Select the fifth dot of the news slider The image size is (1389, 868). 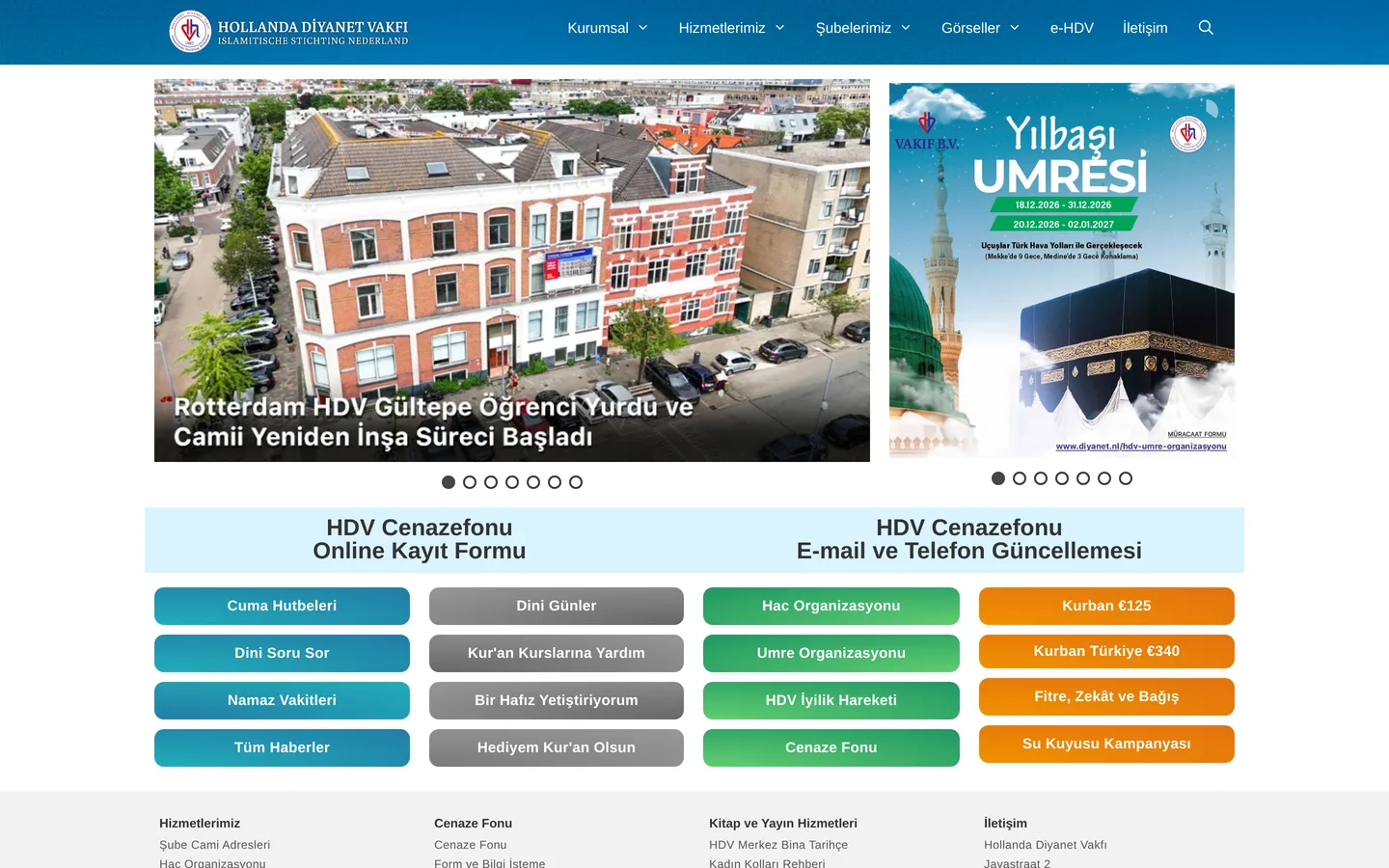[533, 482]
